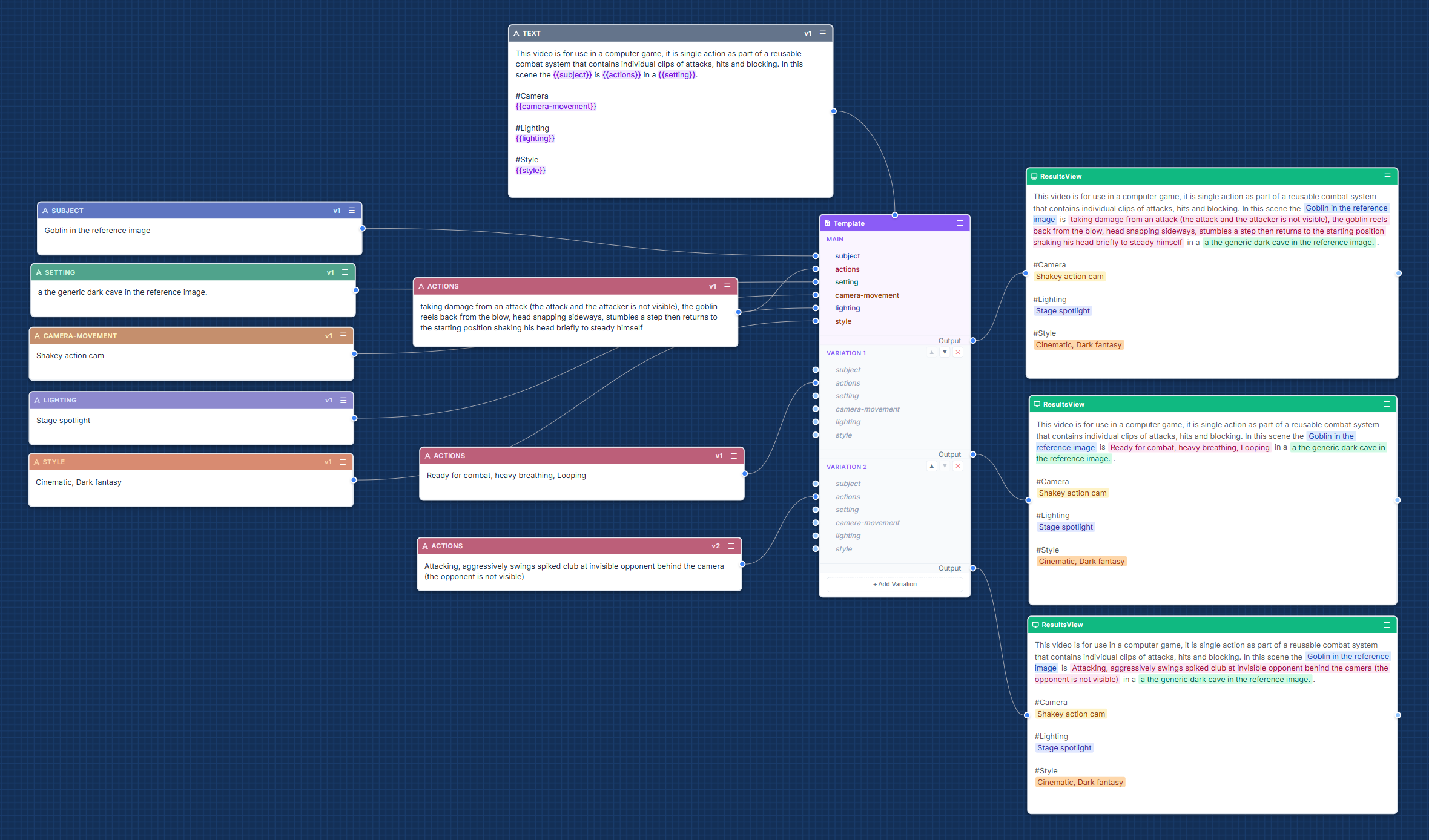Screen dimensions: 1429x840
Task: Open version v2 selector on ACTIONS node
Action: pyautogui.click(x=715, y=546)
